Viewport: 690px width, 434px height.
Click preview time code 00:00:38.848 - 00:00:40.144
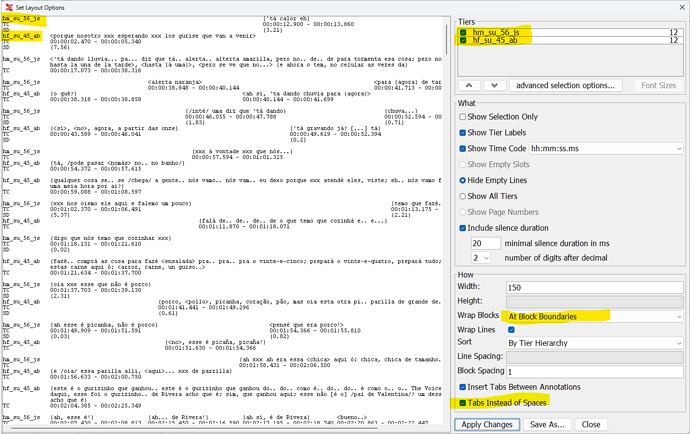tap(194, 88)
